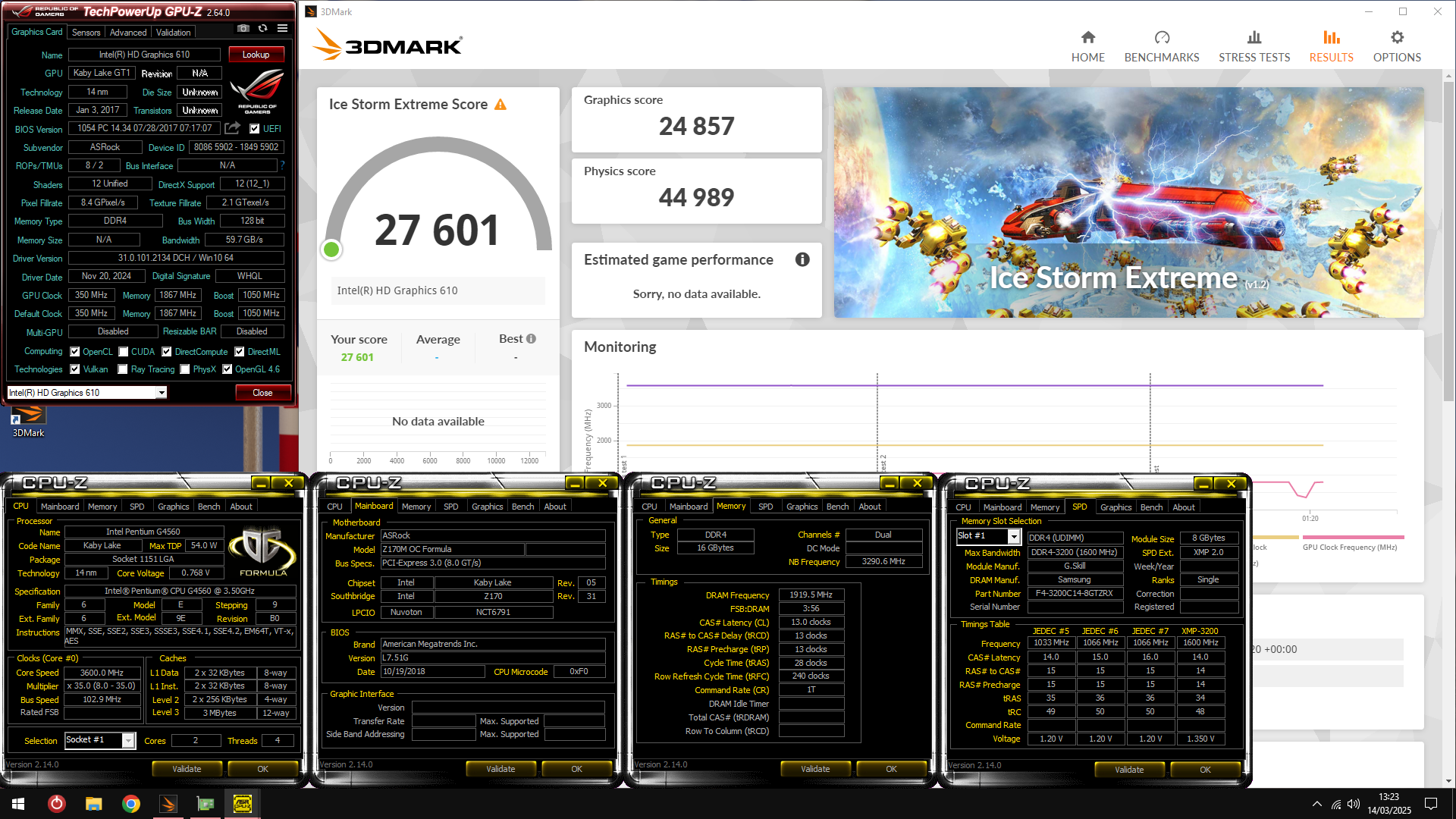Toggle the UEFI checkbox in GPU-Z
This screenshot has width=1456, height=819.
click(x=255, y=129)
